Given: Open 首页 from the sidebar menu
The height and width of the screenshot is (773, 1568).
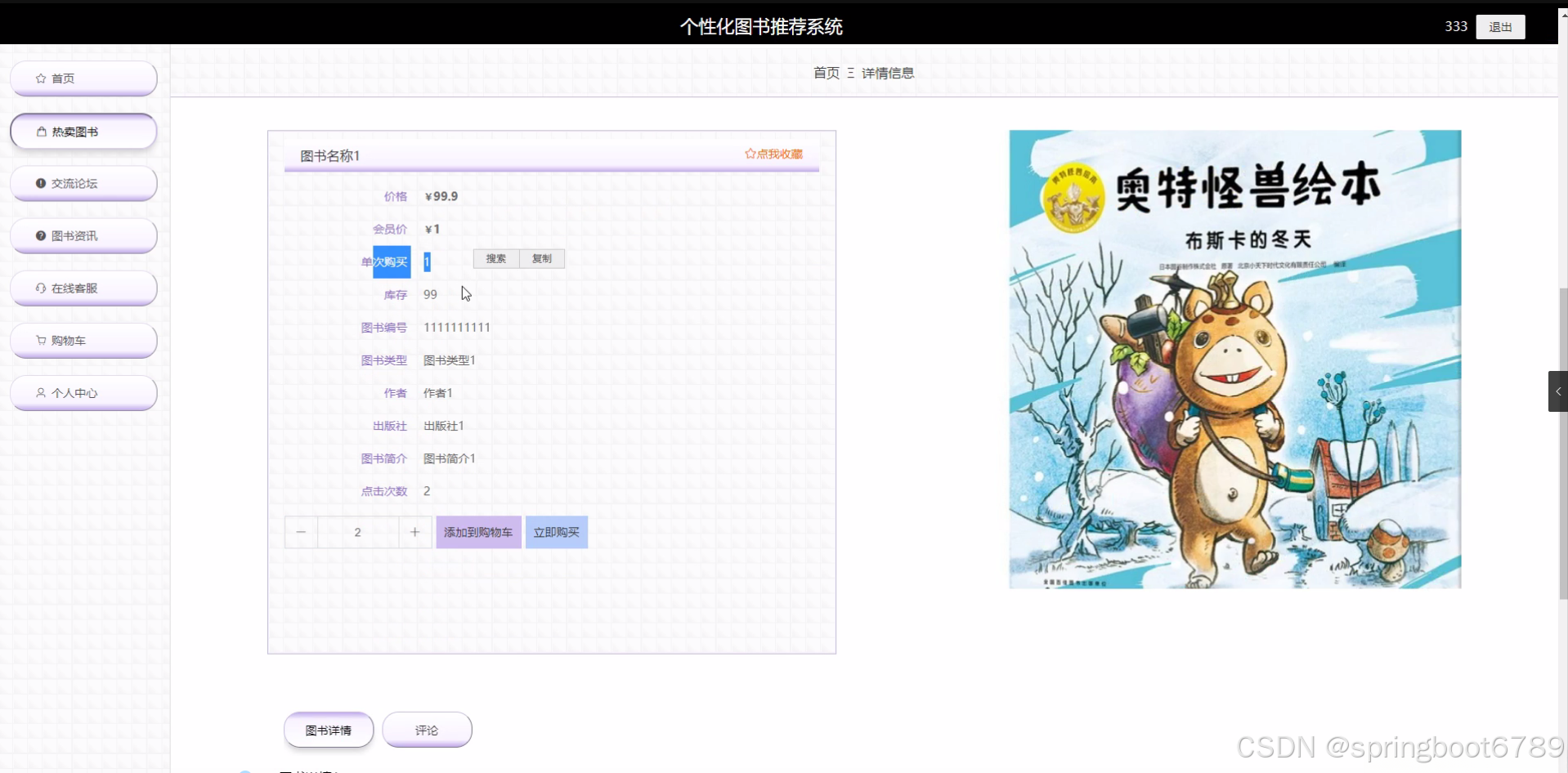Looking at the screenshot, I should 83,78.
